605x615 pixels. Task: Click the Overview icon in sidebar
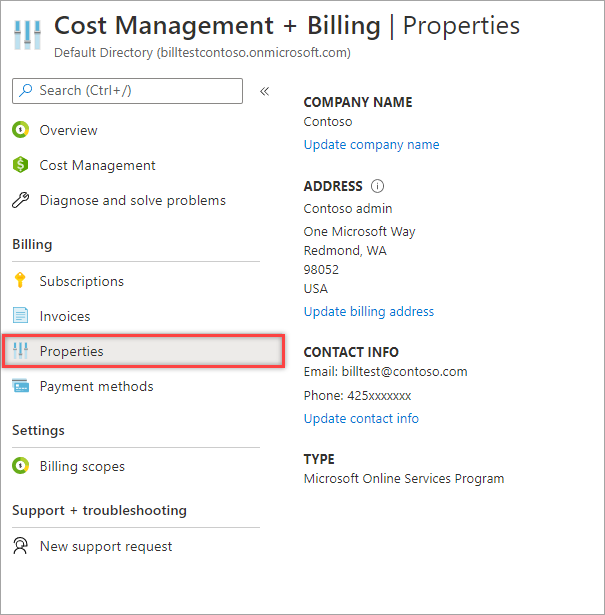[20, 130]
